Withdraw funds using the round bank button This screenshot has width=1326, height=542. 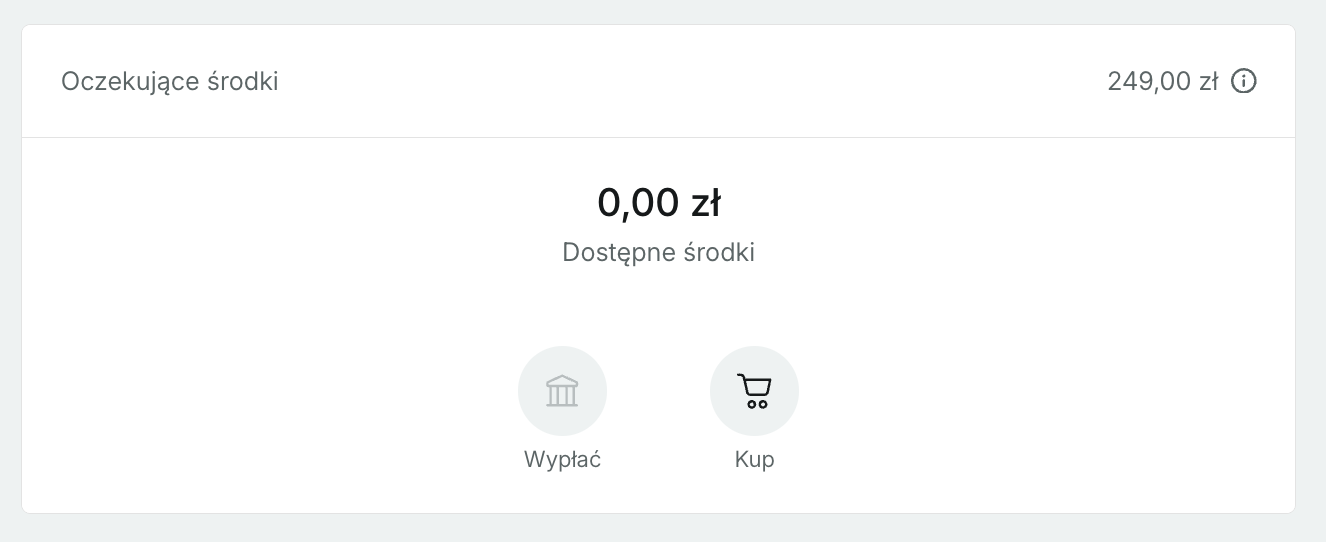pos(562,391)
